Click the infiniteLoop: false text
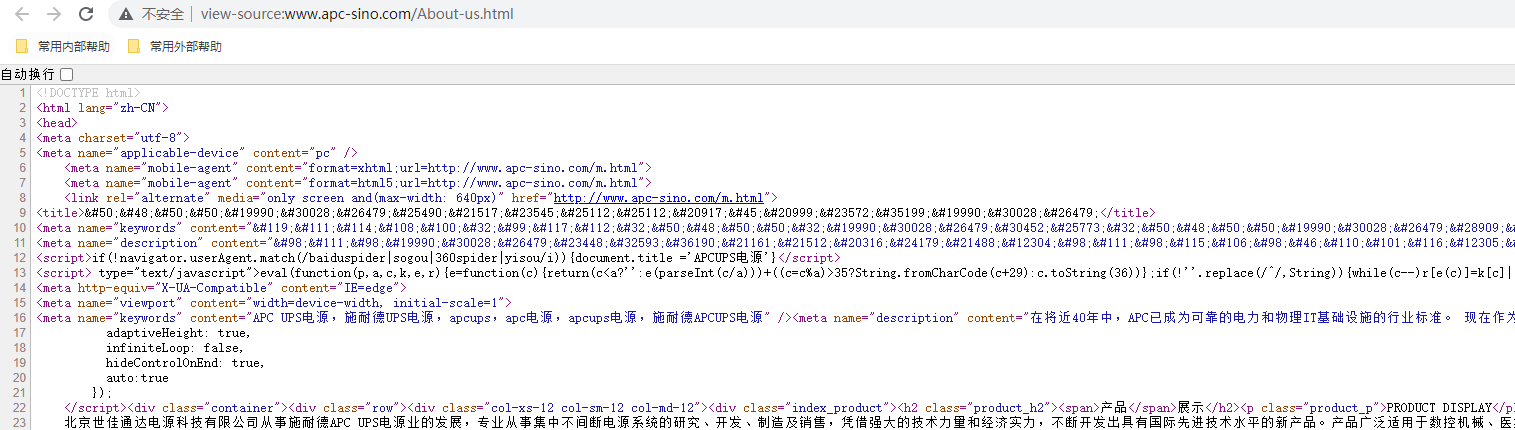Screen dimensions: 1515x430 click(176, 348)
